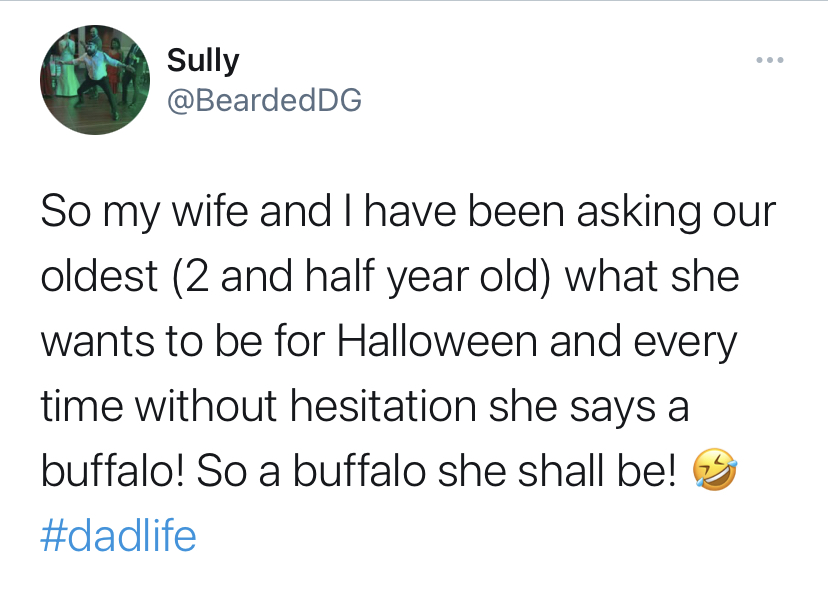Open Sully's profile picture
The width and height of the screenshot is (828, 596).
click(x=95, y=80)
